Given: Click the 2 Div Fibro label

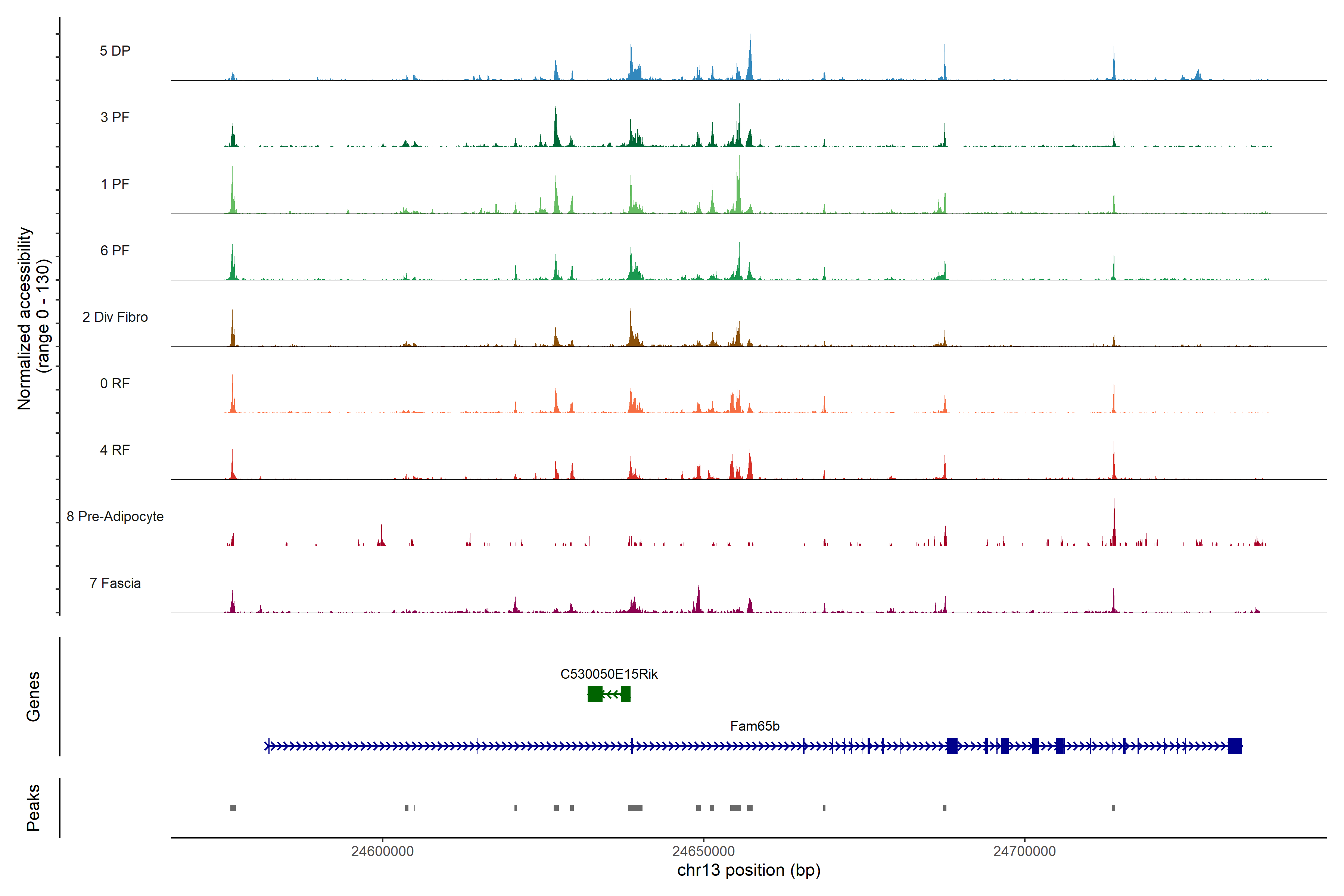Looking at the screenshot, I should 115,317.
